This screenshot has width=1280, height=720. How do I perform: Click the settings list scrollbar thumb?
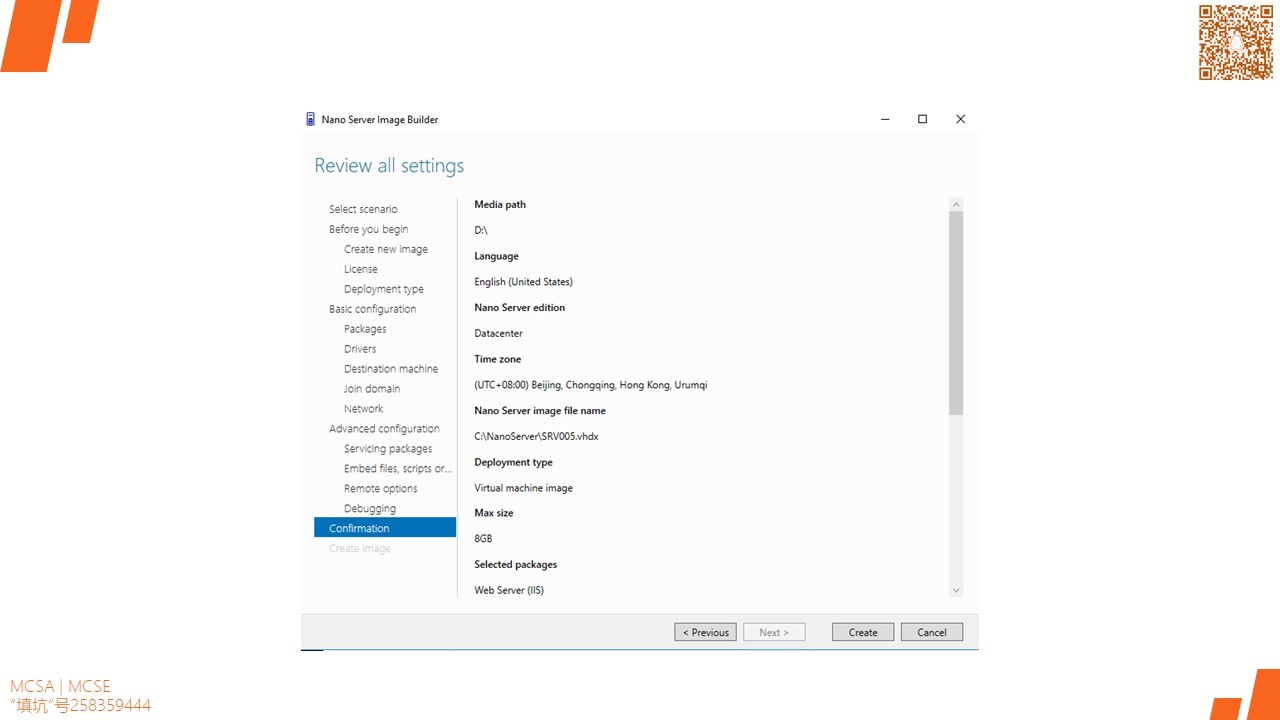pyautogui.click(x=956, y=313)
